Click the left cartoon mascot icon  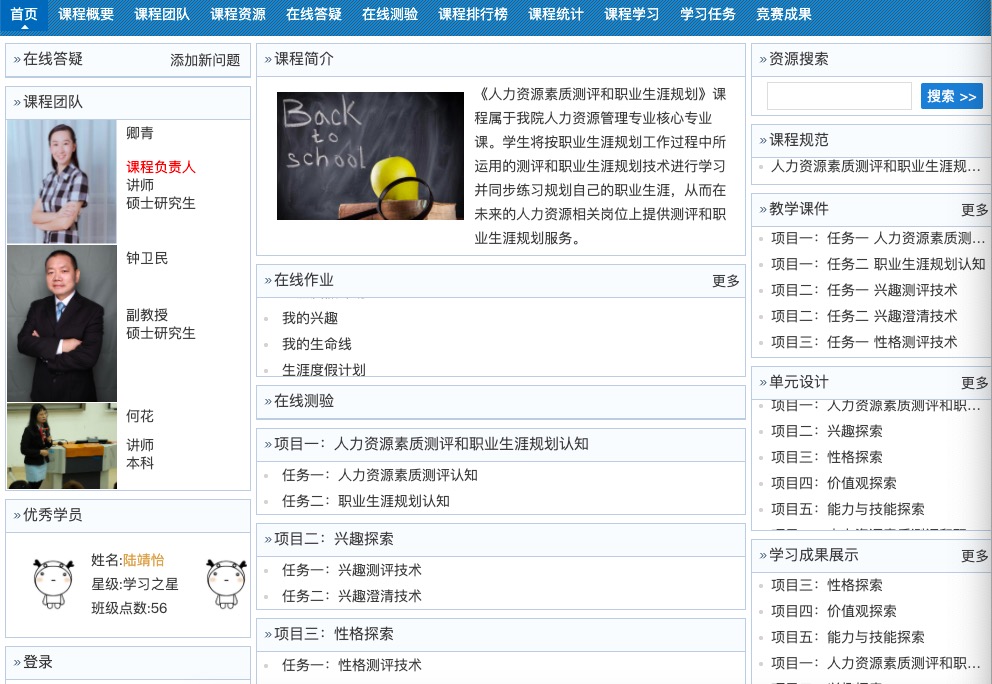54,583
